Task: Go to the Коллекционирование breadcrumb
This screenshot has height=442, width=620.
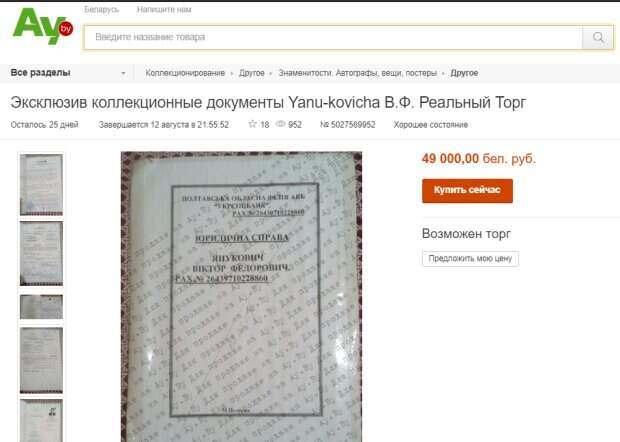Action: (185, 73)
